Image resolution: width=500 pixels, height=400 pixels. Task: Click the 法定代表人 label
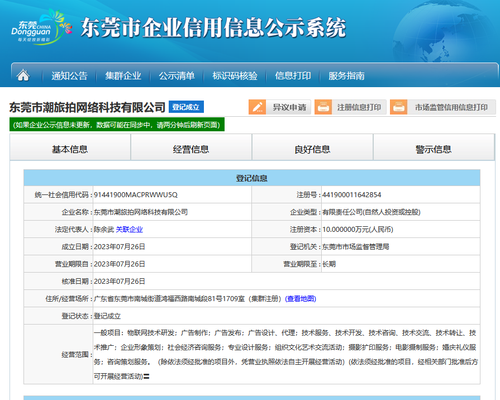point(72,229)
